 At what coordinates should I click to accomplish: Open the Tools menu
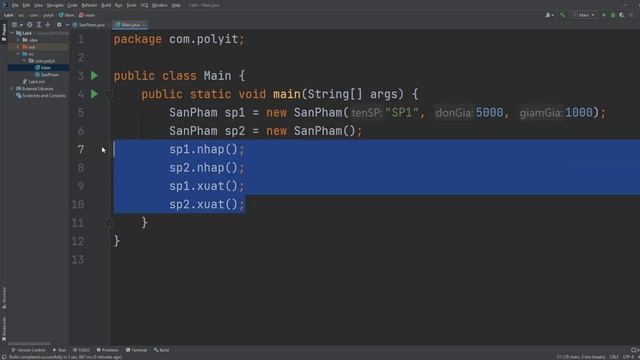131,5
